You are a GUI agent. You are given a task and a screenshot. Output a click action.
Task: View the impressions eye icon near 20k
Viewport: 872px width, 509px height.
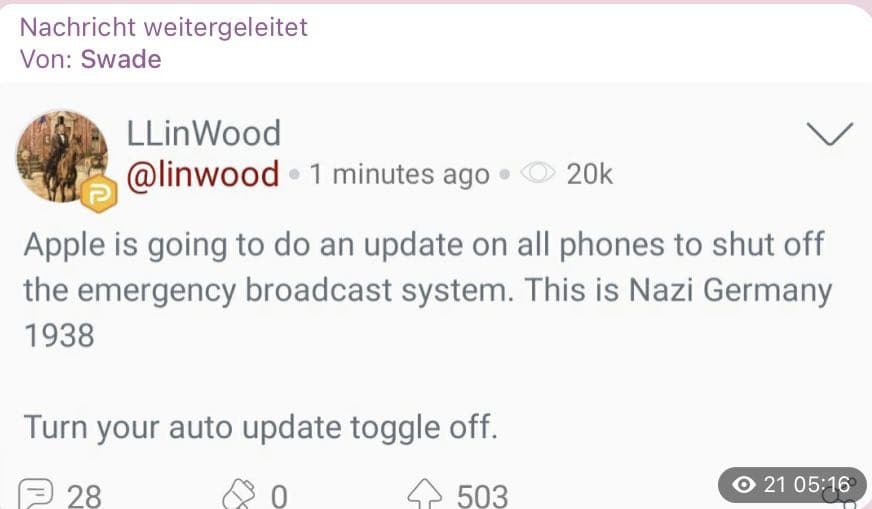click(x=537, y=174)
